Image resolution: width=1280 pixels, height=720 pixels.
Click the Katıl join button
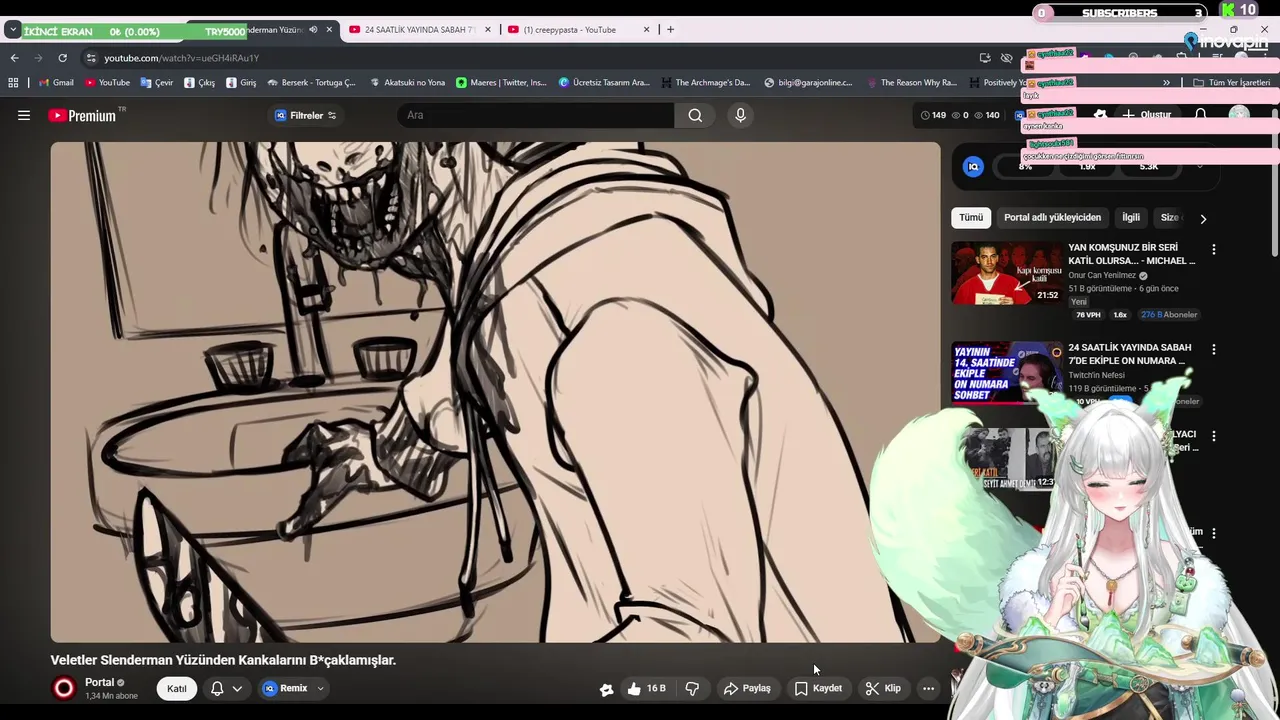pyautogui.click(x=177, y=688)
